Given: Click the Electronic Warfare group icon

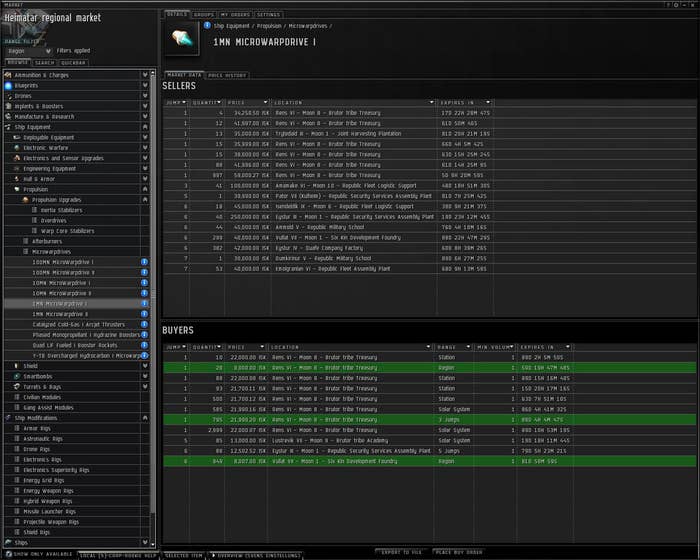Looking at the screenshot, I should coord(17,148).
